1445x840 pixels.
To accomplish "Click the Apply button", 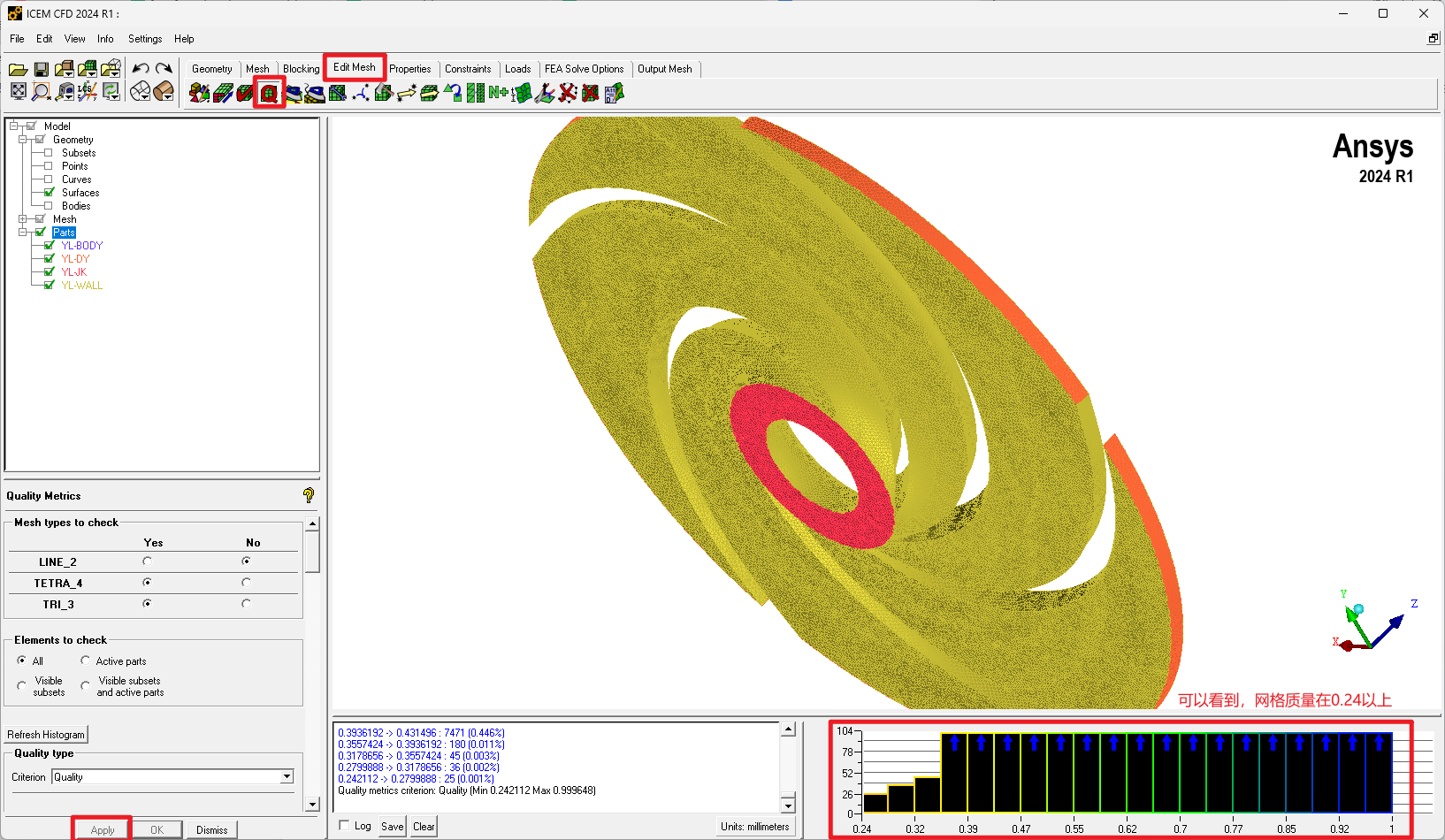I will [103, 829].
